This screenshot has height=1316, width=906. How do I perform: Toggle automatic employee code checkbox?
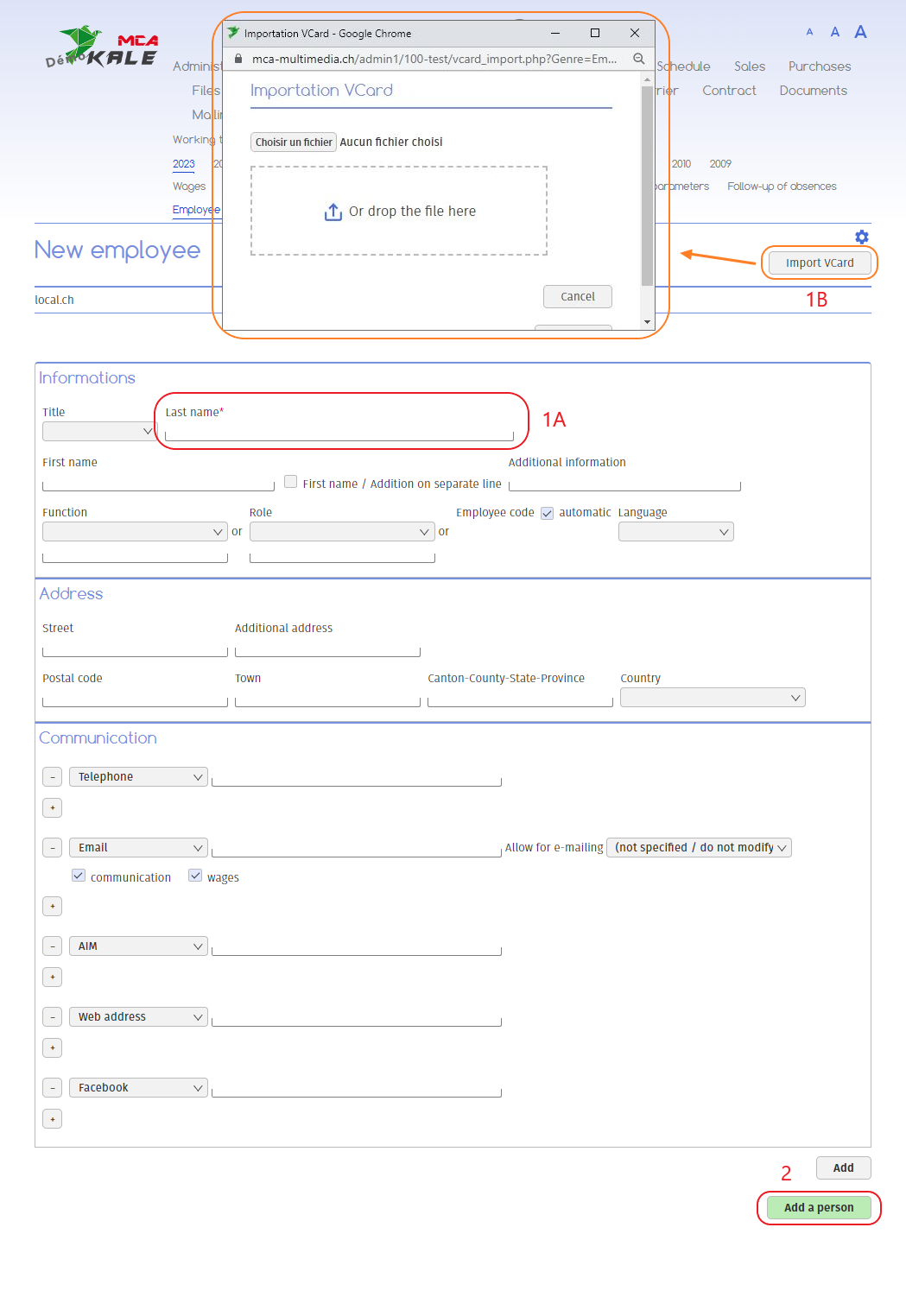pyautogui.click(x=547, y=513)
